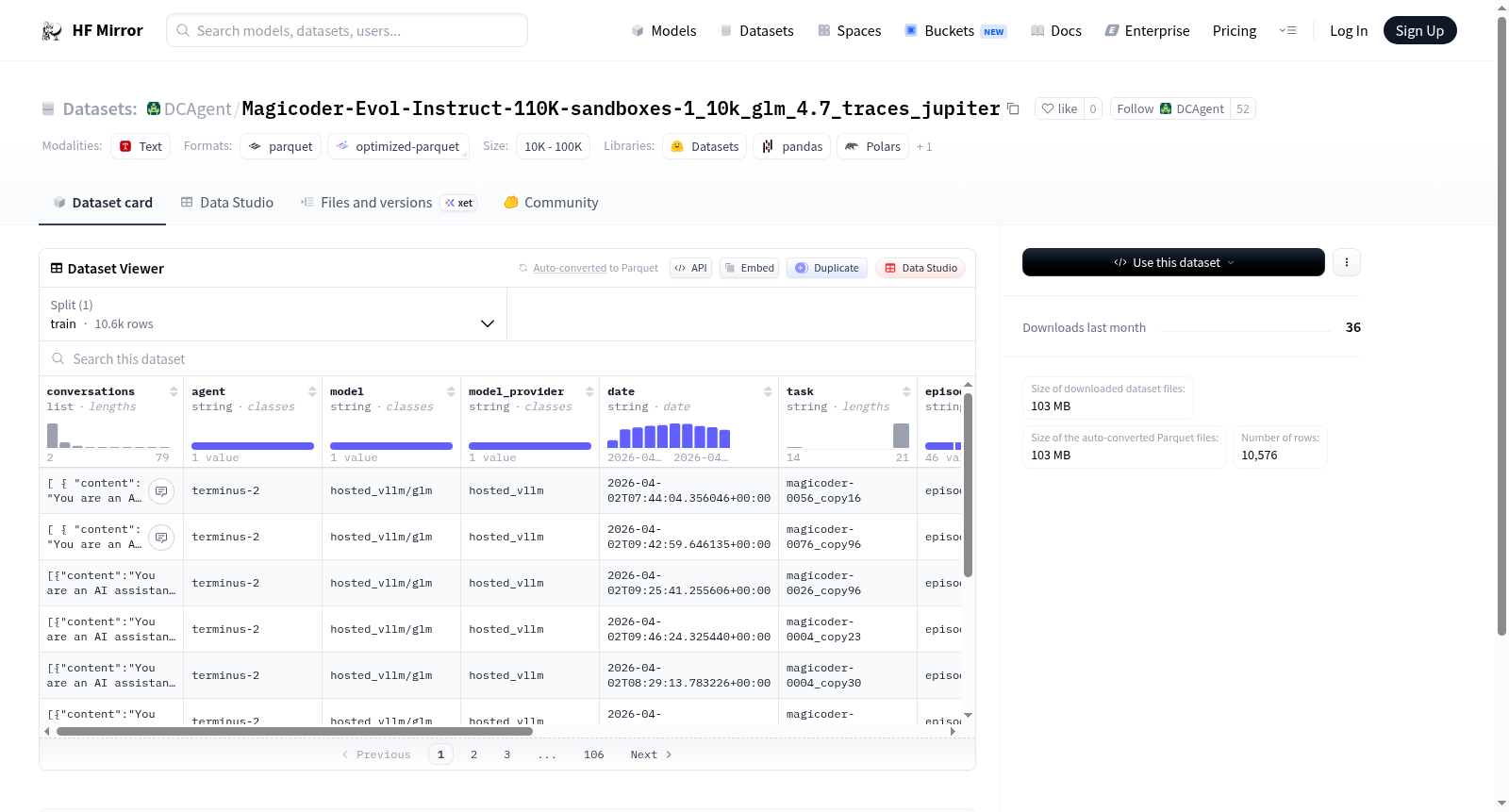Image resolution: width=1509 pixels, height=812 pixels.
Task: Click the search magnifier in dataset viewer
Action: pos(58,359)
